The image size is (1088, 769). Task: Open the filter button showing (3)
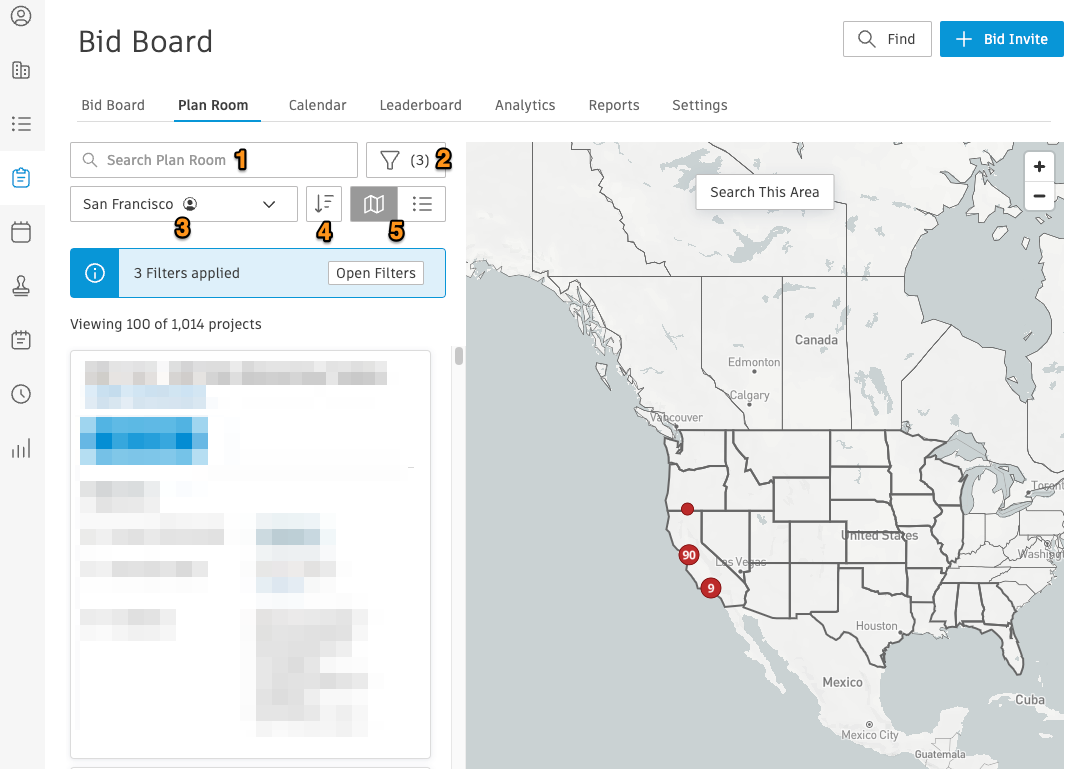click(405, 160)
